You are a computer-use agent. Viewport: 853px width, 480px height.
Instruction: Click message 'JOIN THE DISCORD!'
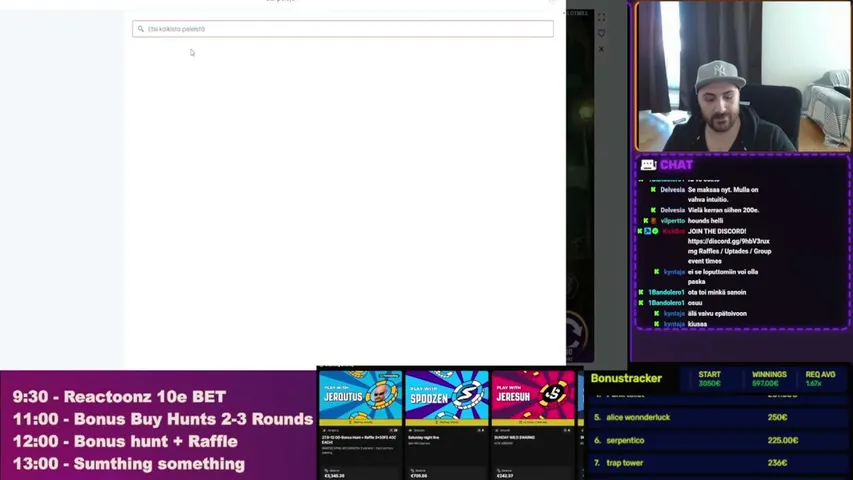pyautogui.click(x=717, y=231)
